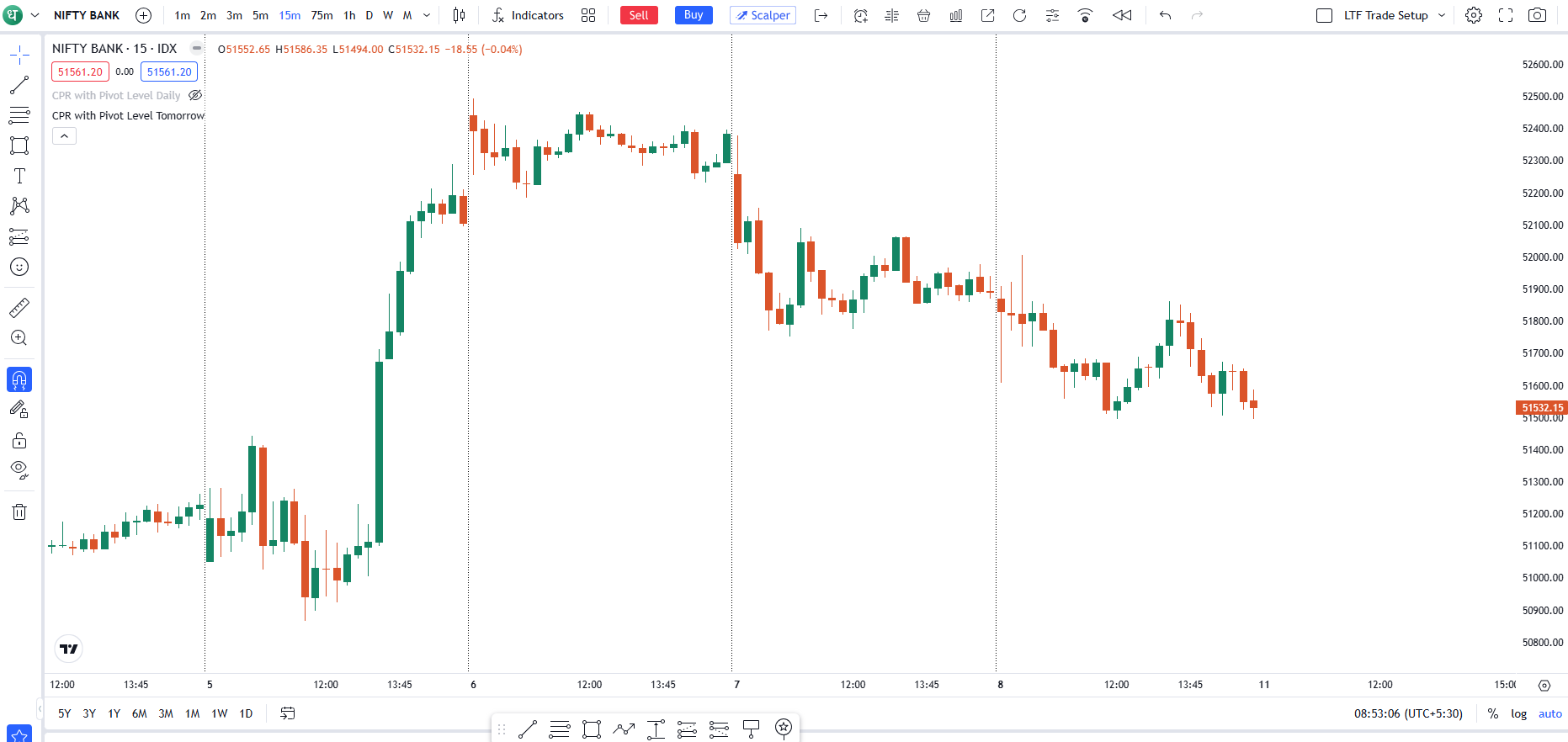Click the alert clock icon

[x=860, y=15]
